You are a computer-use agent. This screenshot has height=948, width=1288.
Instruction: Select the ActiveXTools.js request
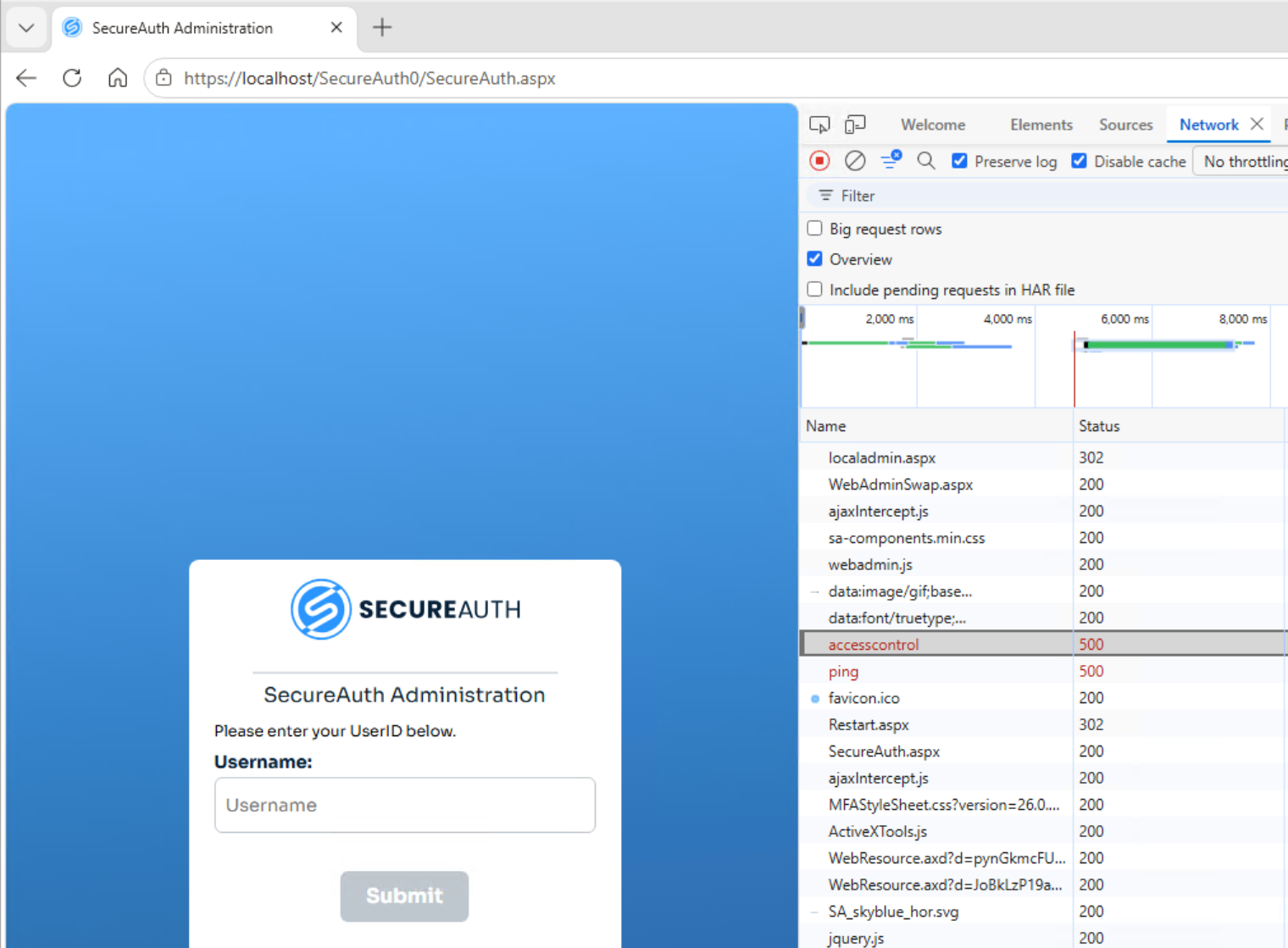click(877, 831)
